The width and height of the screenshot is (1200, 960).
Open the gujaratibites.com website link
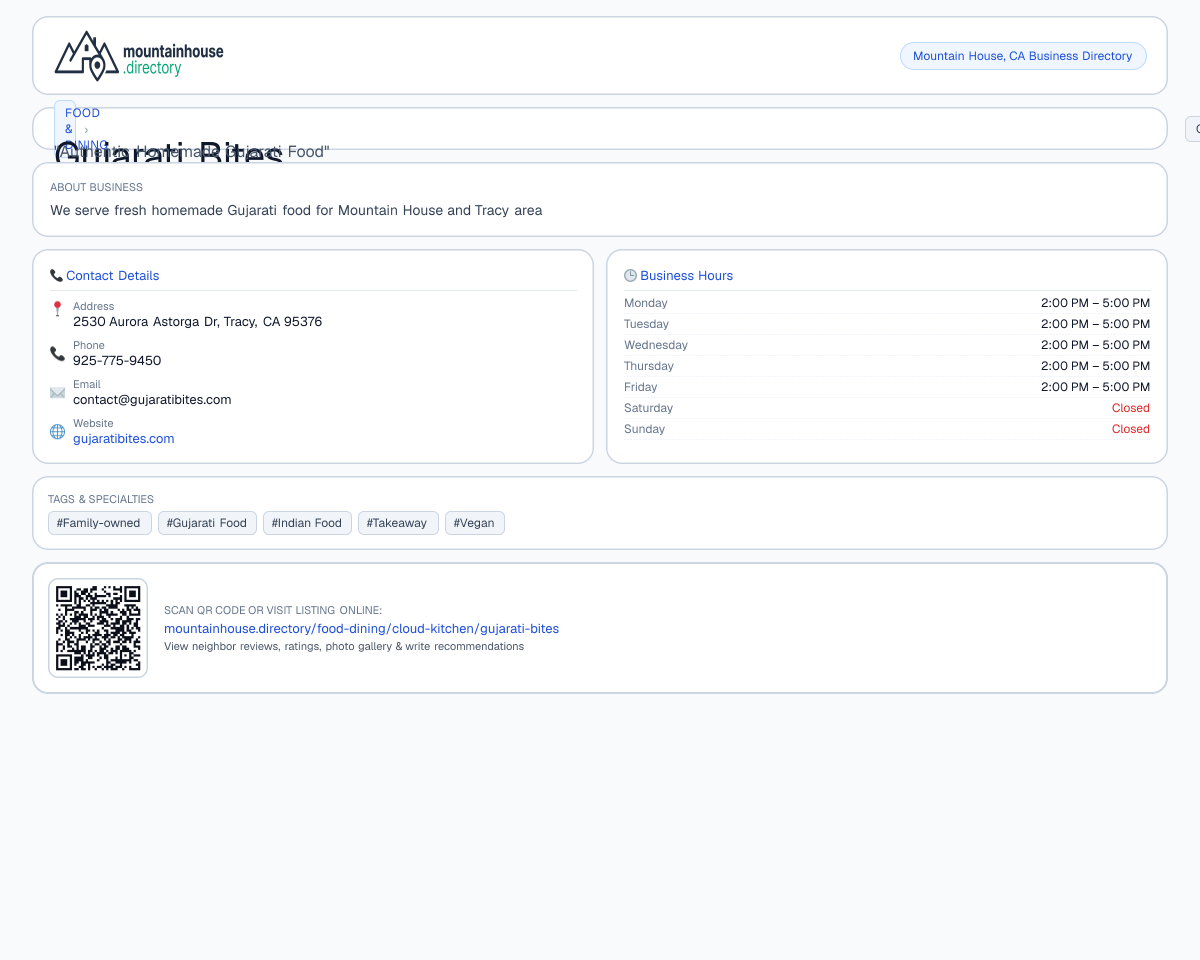[x=124, y=439]
